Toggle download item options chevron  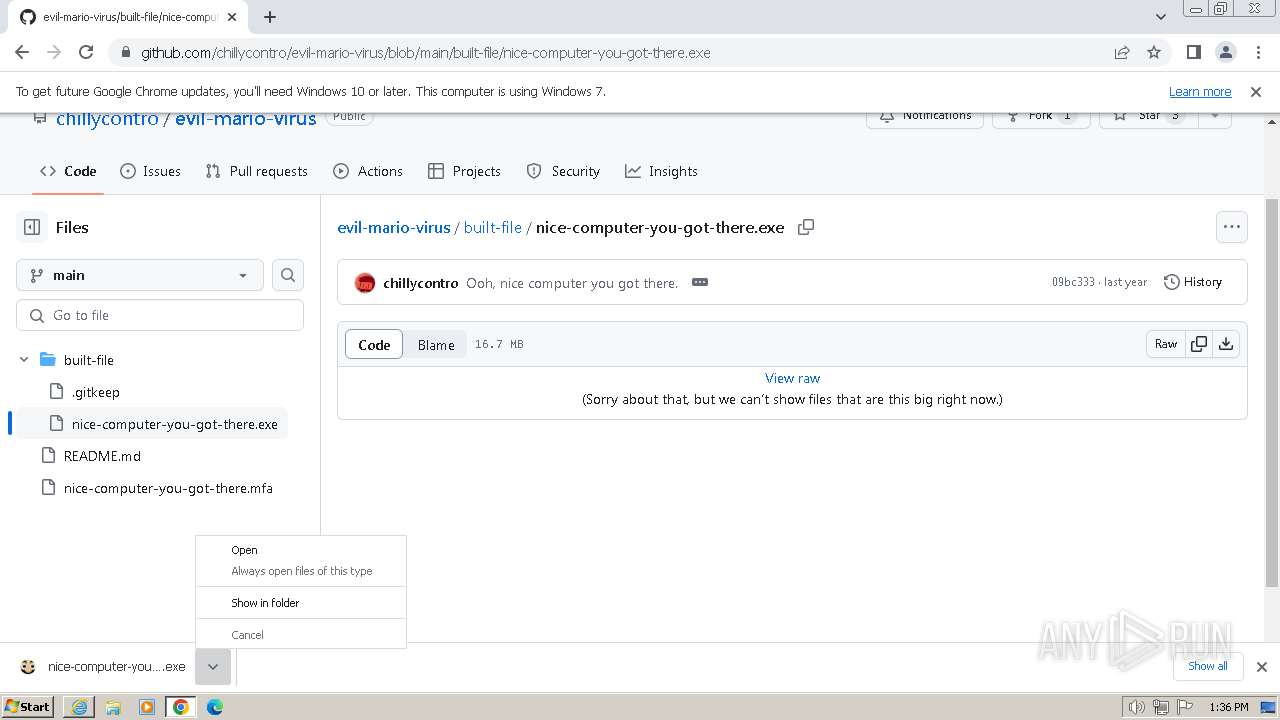point(213,667)
